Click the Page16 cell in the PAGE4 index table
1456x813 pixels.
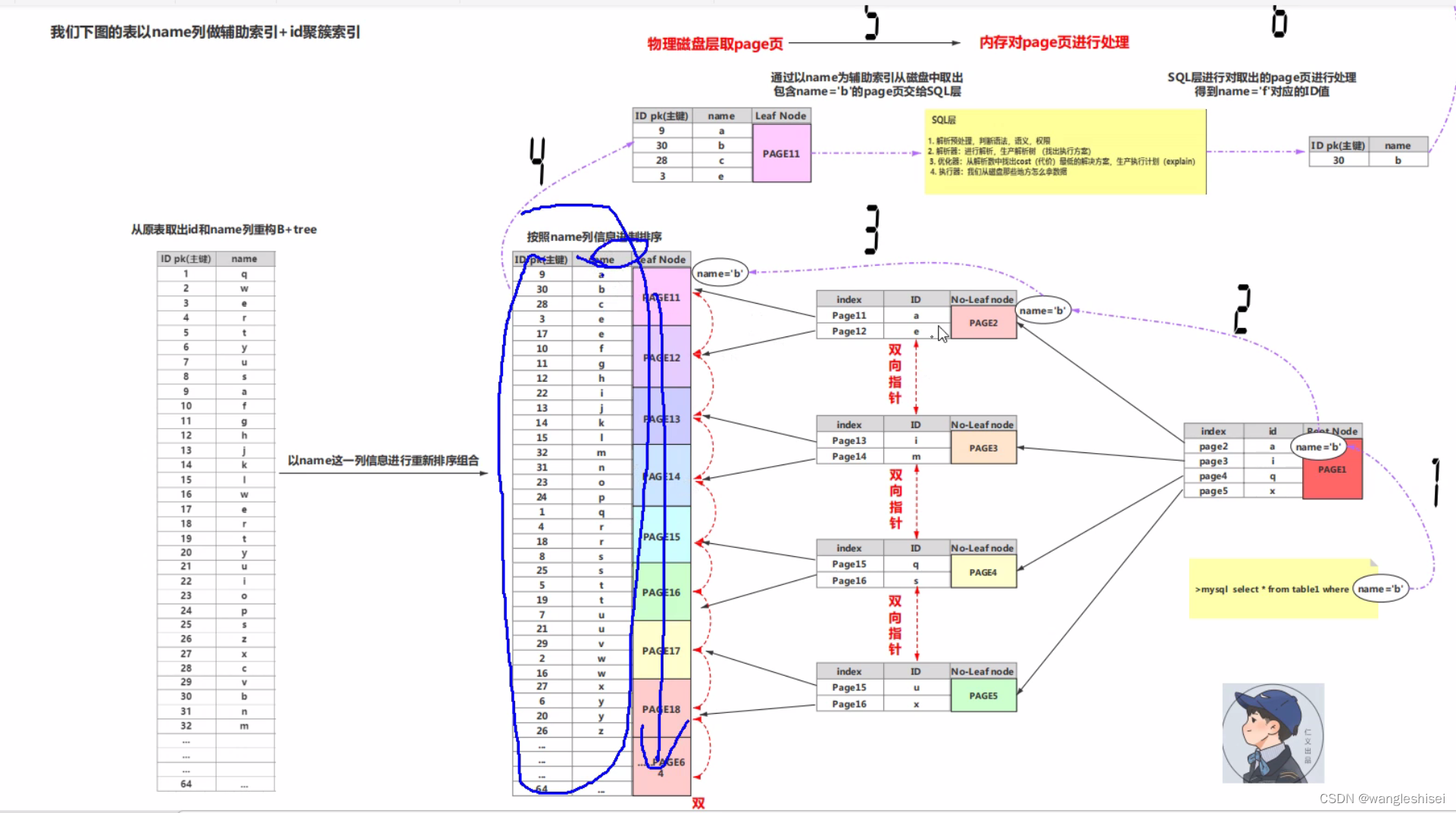(849, 580)
